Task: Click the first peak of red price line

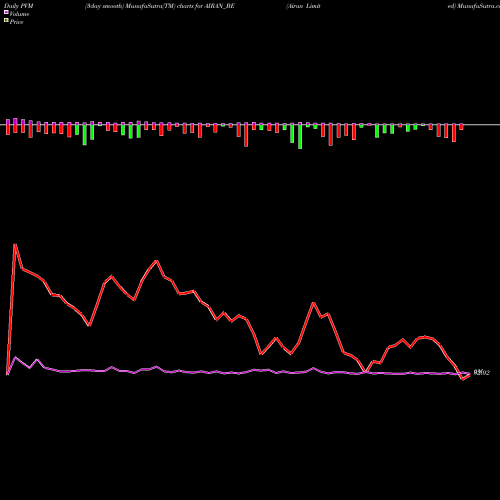Action: [15, 244]
